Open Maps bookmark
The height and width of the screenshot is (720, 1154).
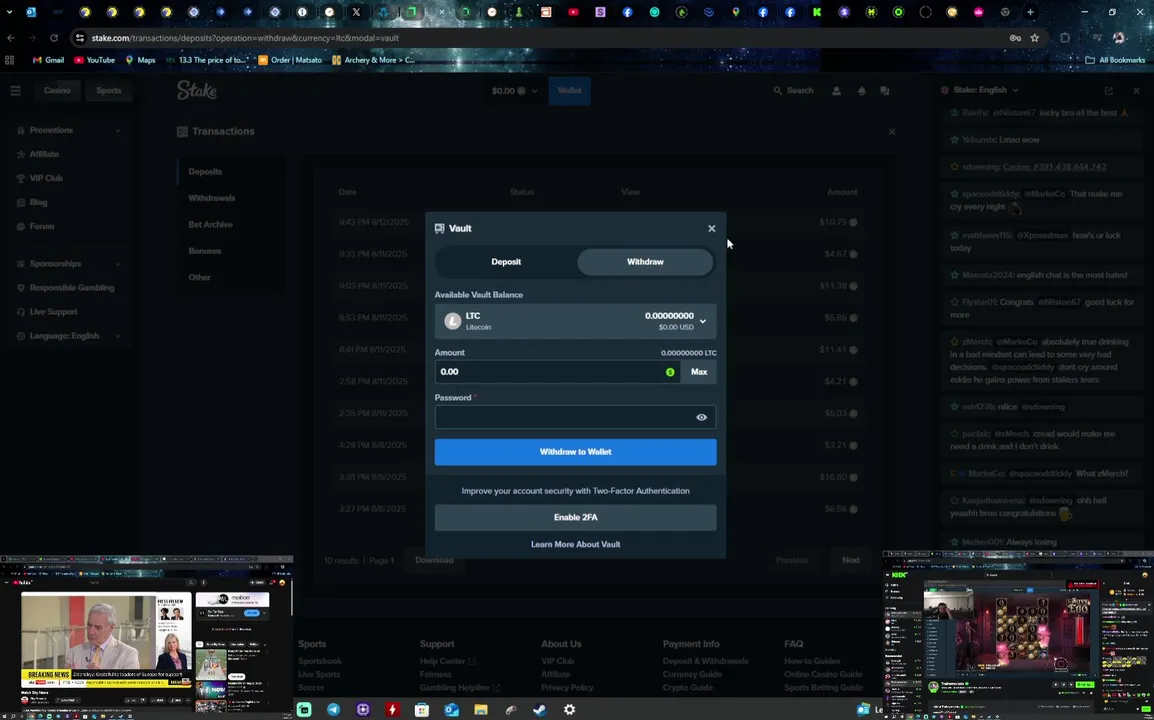pyautogui.click(x=140, y=60)
